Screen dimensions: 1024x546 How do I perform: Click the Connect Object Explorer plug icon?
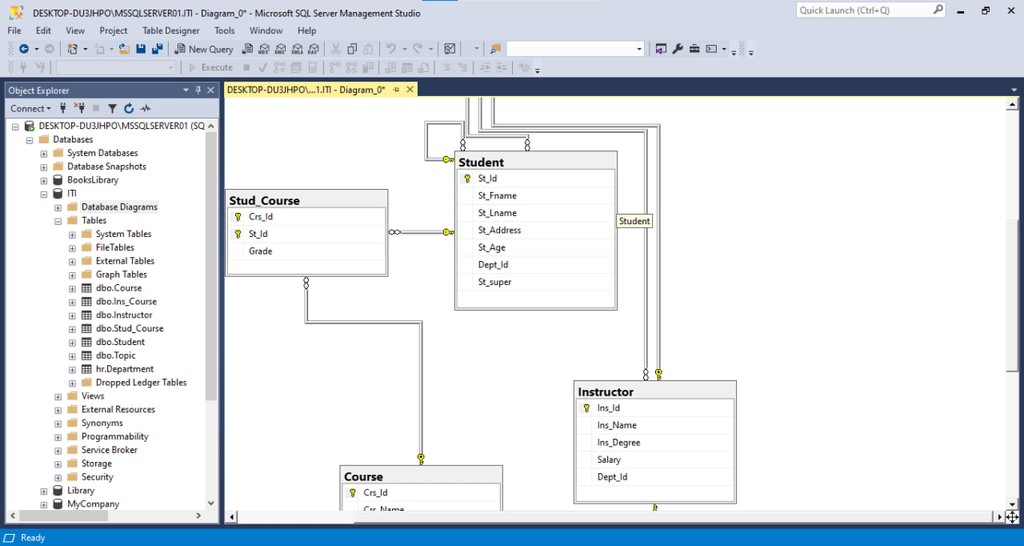[63, 108]
